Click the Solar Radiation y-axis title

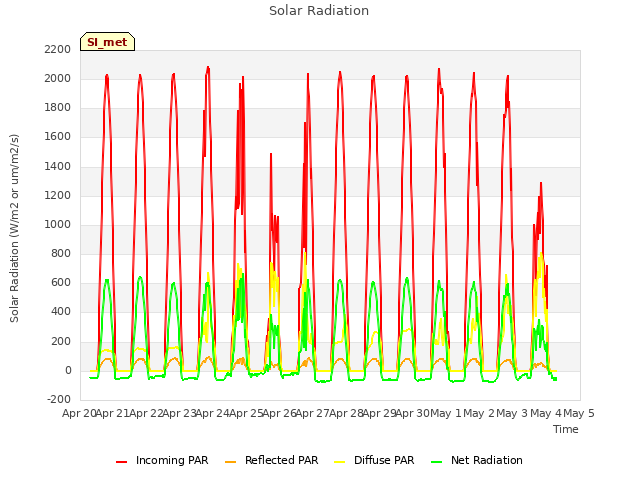pyautogui.click(x=14, y=228)
